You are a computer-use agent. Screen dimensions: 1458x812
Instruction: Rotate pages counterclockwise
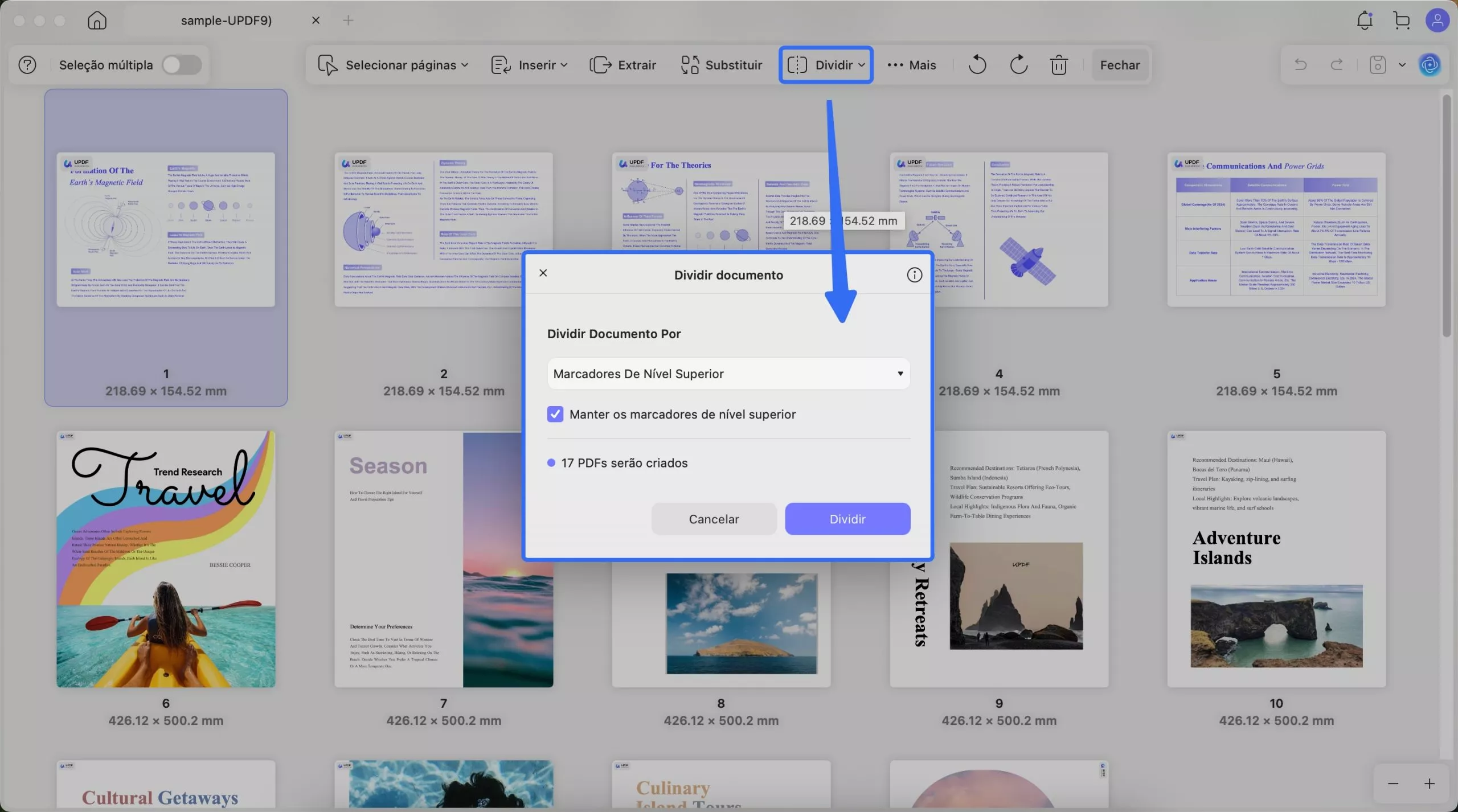pyautogui.click(x=977, y=65)
